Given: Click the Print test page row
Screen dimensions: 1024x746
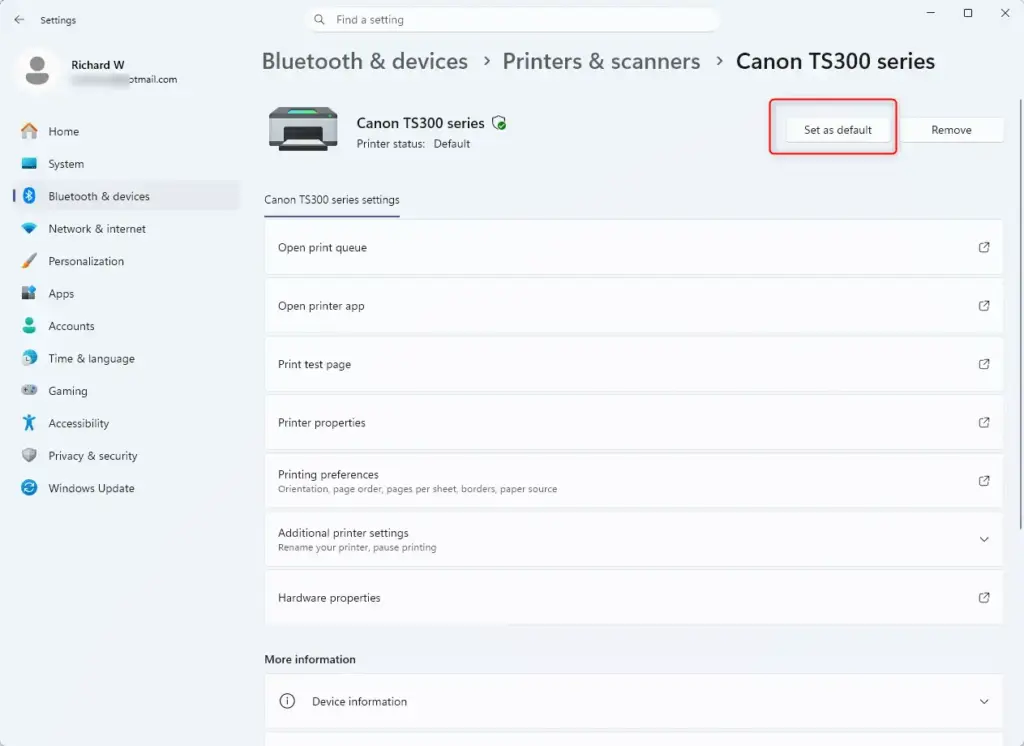Looking at the screenshot, I should click(633, 364).
